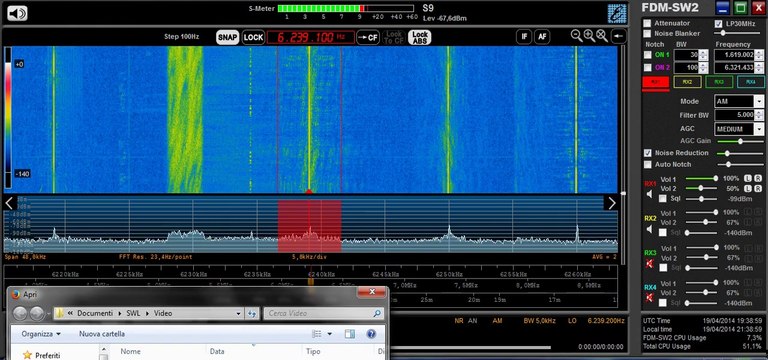Enable the Noise Blanker checkbox
The height and width of the screenshot is (360, 768).
[648, 34]
